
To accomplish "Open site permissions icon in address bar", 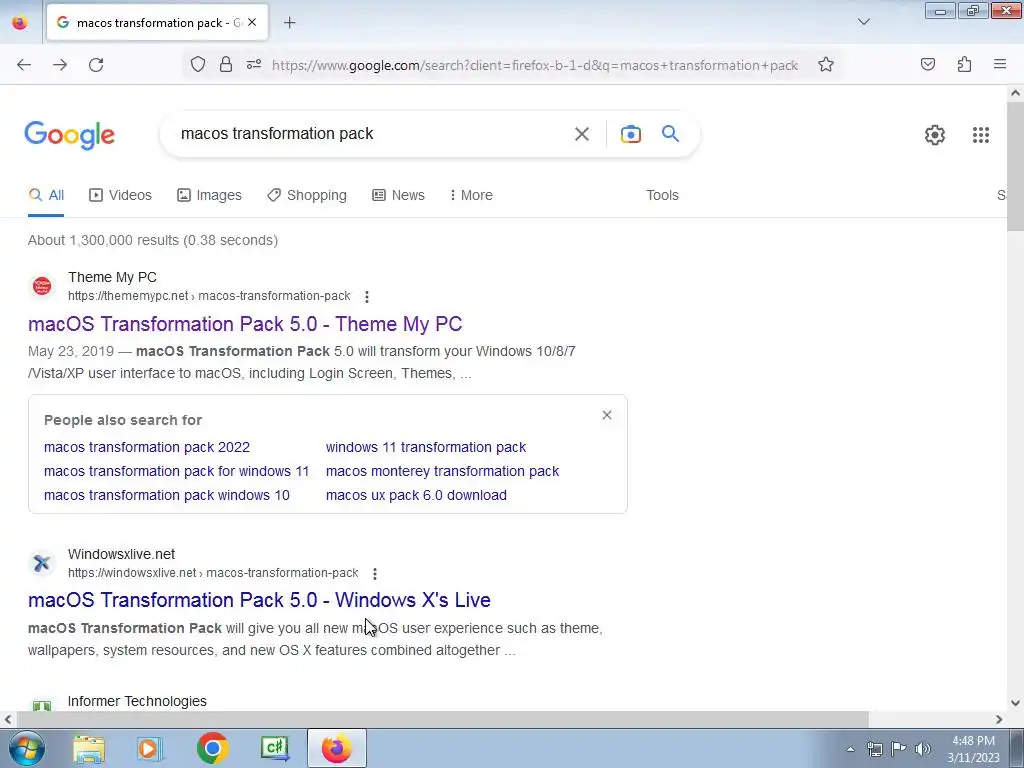I will tap(254, 65).
